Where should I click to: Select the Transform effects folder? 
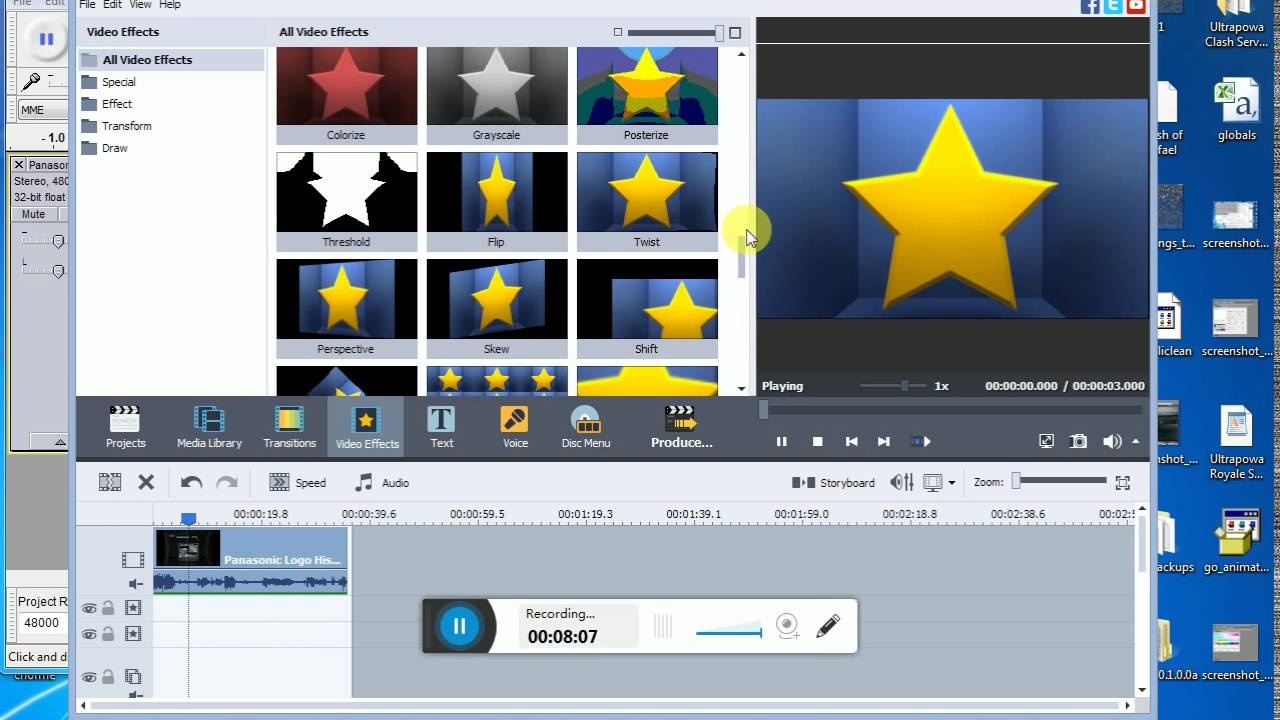pos(116,126)
